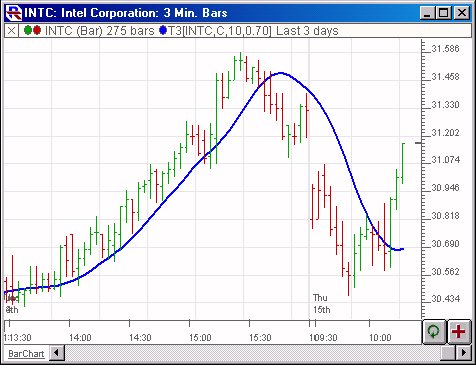The width and height of the screenshot is (476, 365).
Task: Select the T3[INTC,C,10,0.70] indicator legend
Action: click(x=219, y=31)
